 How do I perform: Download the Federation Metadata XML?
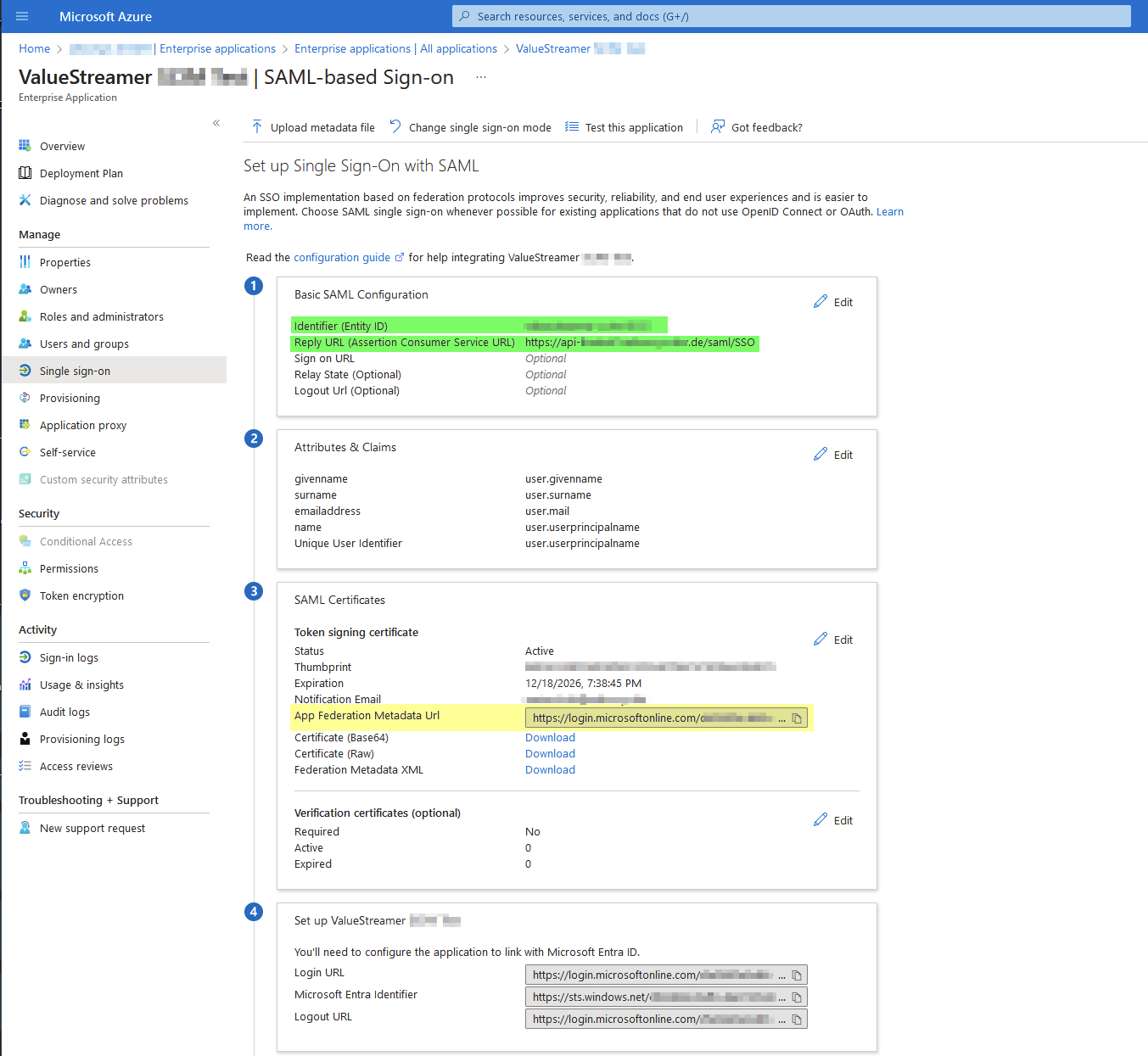click(550, 770)
